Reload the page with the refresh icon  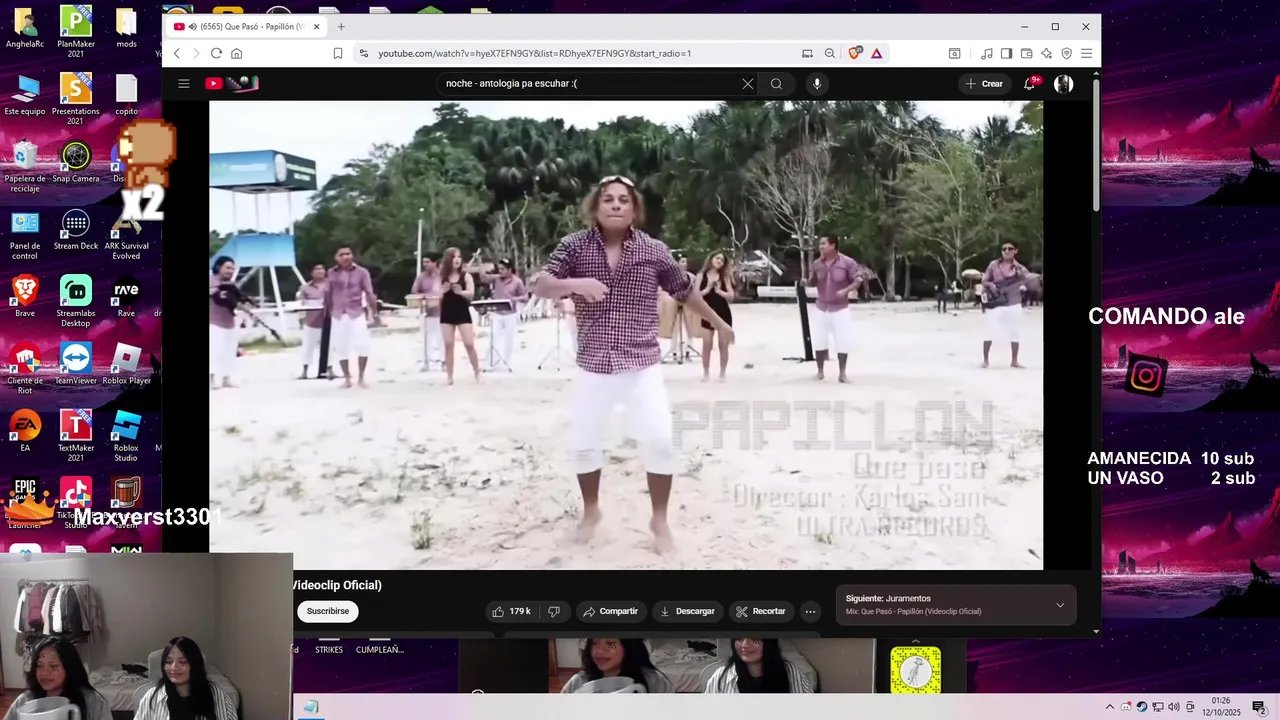[x=216, y=53]
